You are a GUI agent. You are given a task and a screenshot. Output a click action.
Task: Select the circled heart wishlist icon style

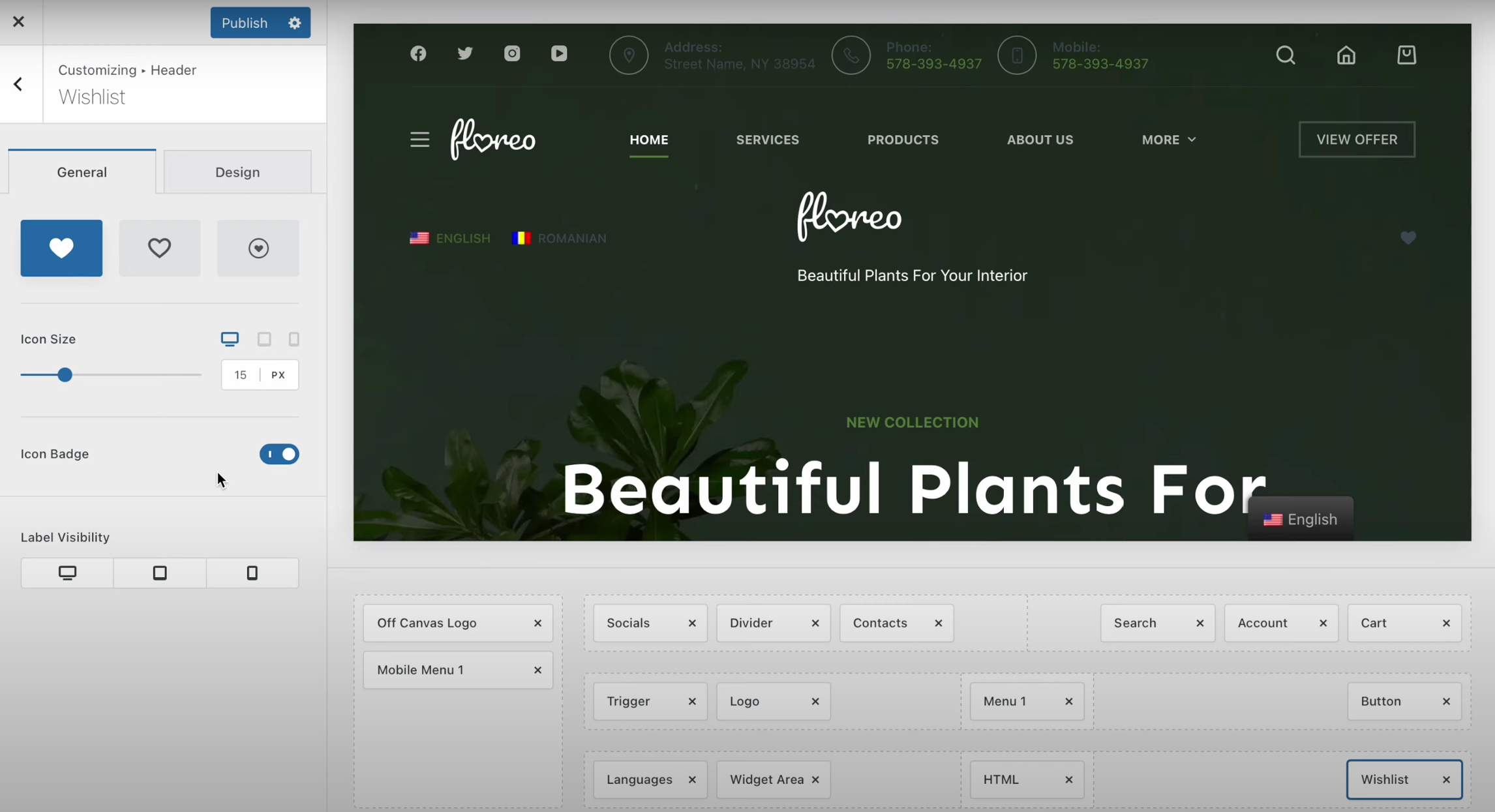258,248
